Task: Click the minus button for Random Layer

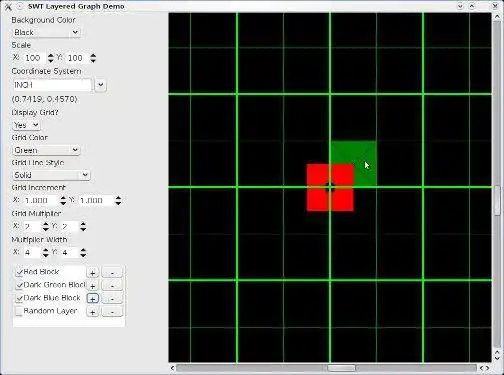Action: 112,312
